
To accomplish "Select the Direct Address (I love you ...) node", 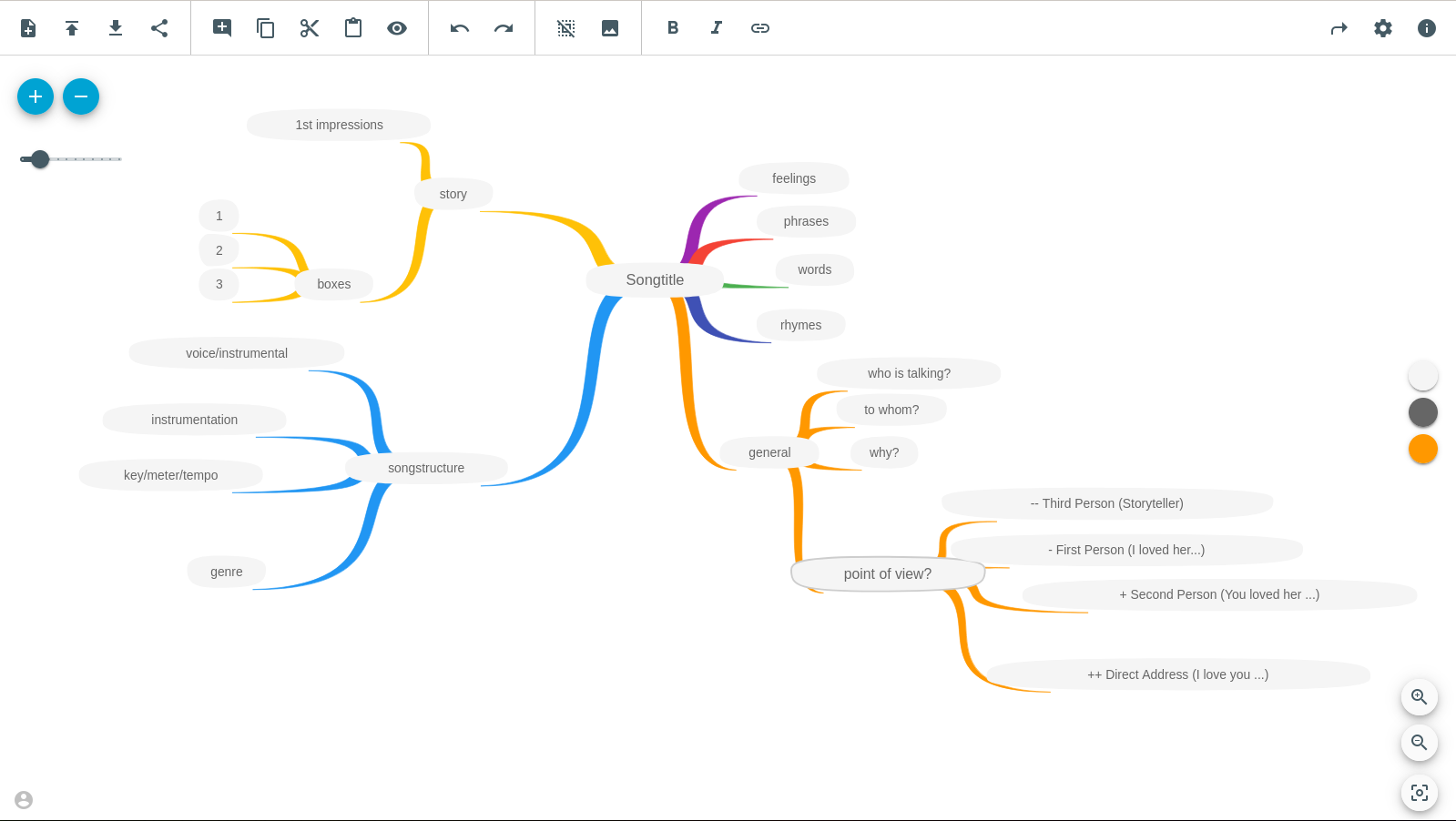I will coord(1178,674).
